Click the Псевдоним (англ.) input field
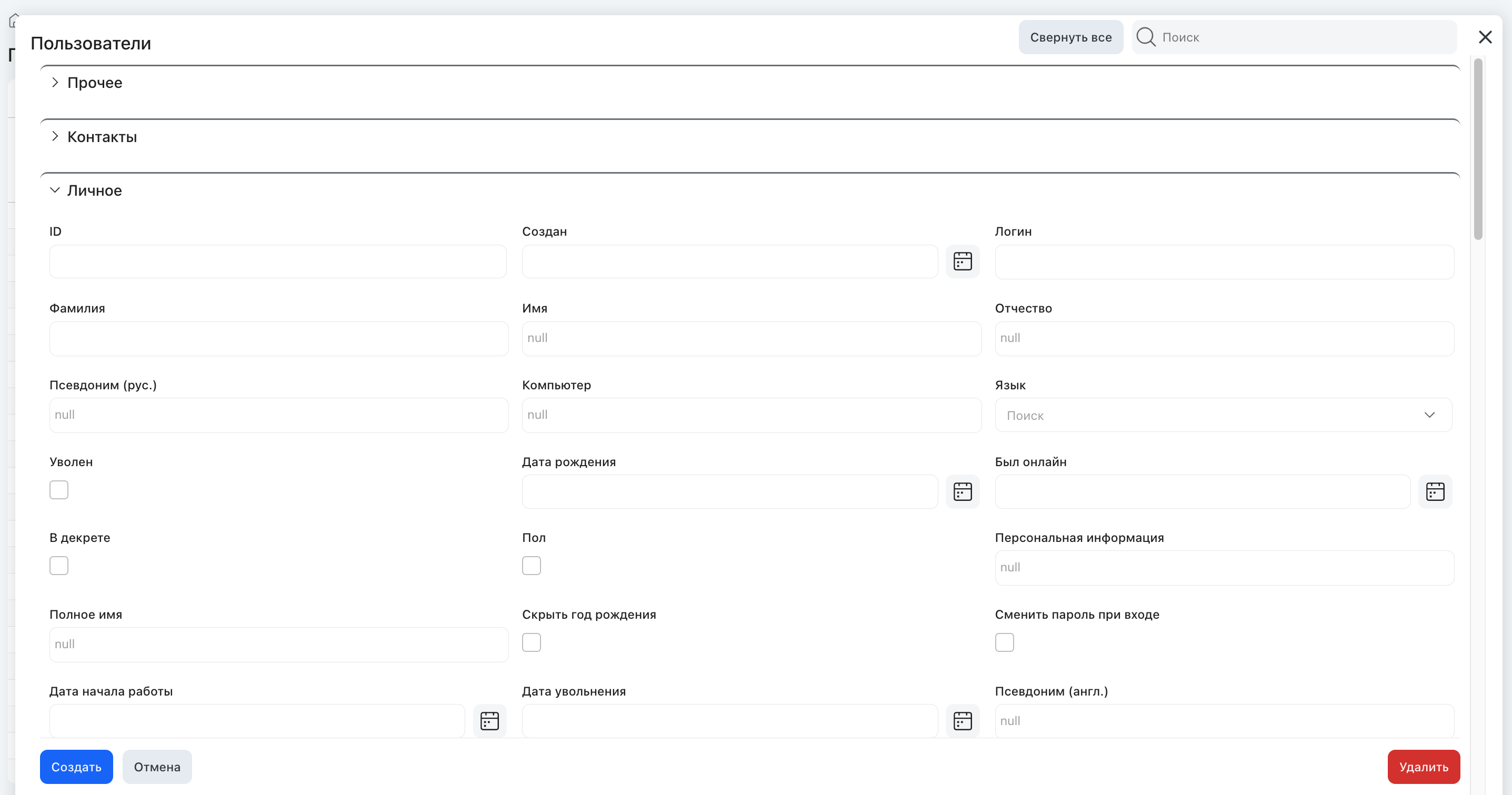 pos(1225,721)
